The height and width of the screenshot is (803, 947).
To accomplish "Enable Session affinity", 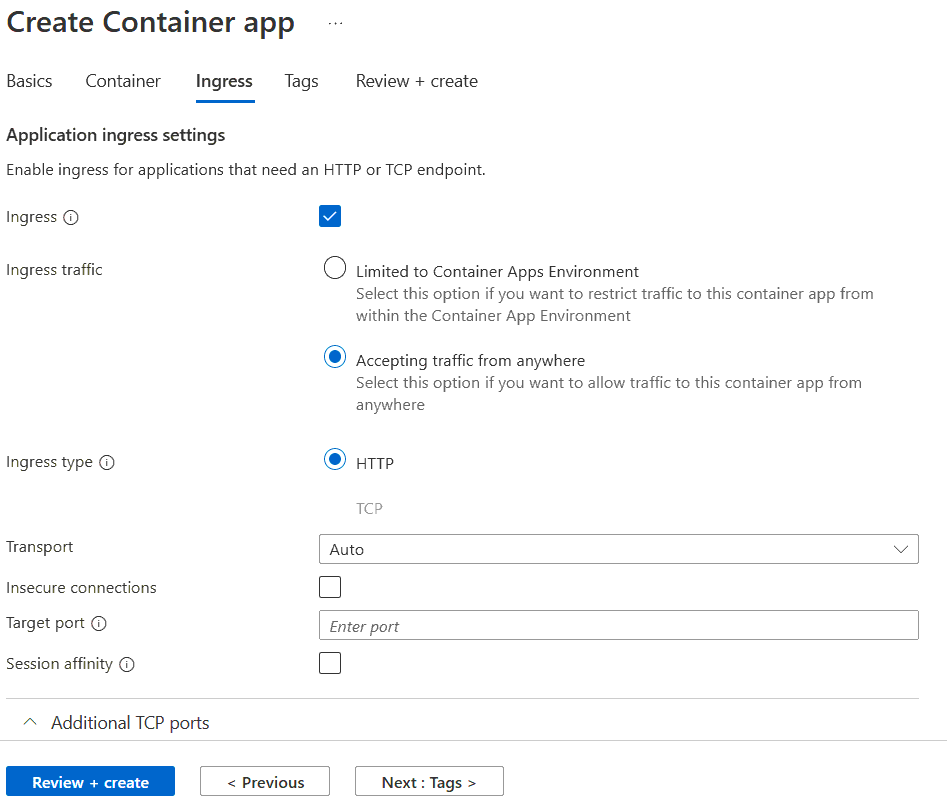I will (330, 663).
